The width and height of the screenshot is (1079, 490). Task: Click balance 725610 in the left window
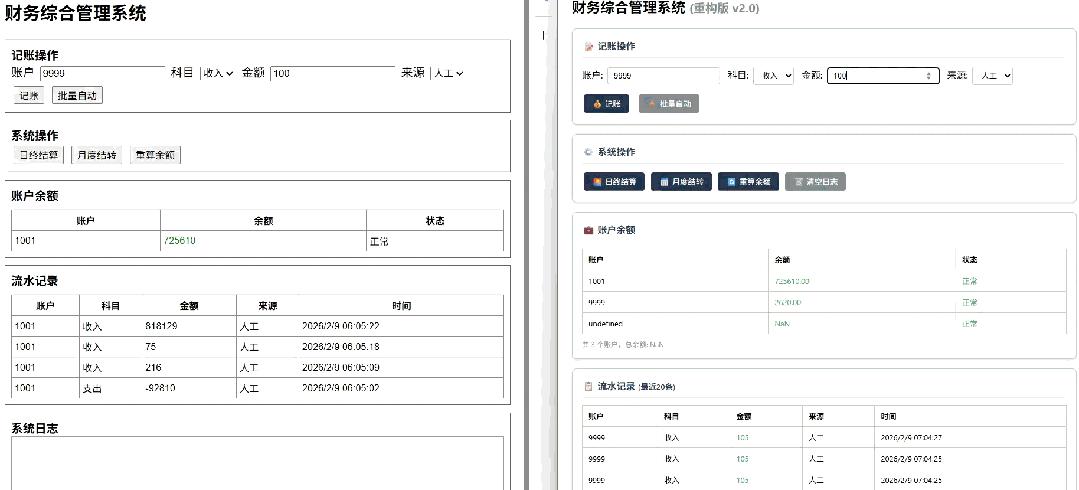180,241
